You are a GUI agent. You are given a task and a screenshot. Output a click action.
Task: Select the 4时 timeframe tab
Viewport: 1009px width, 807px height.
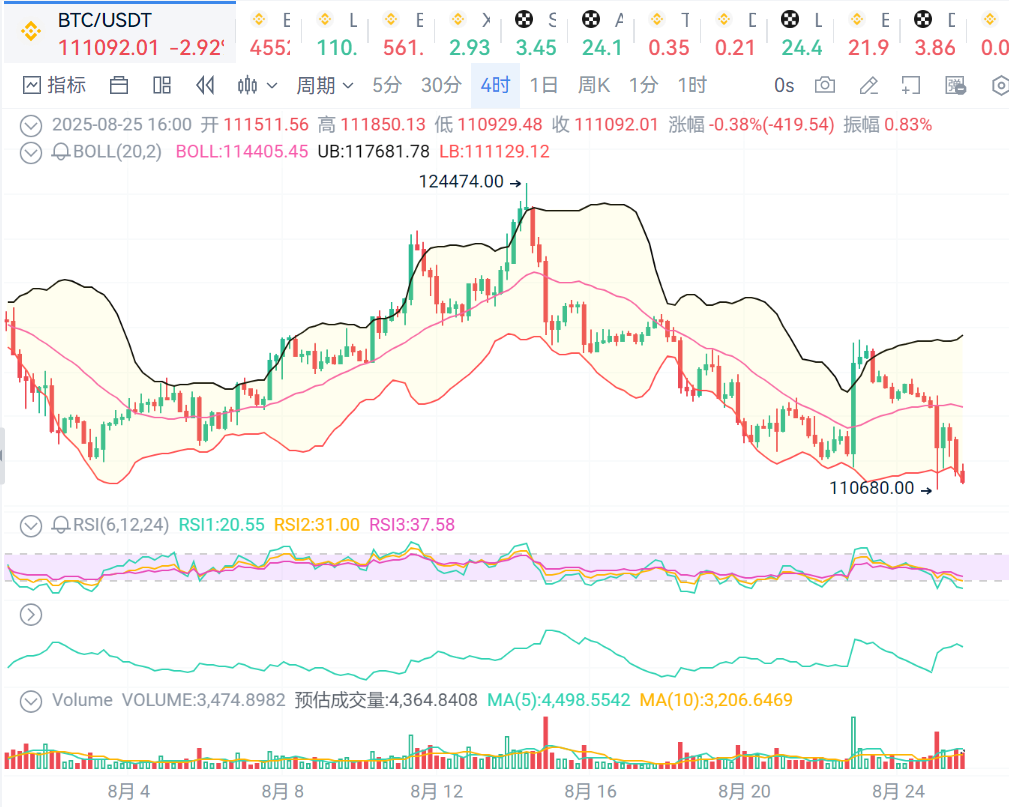pos(495,85)
